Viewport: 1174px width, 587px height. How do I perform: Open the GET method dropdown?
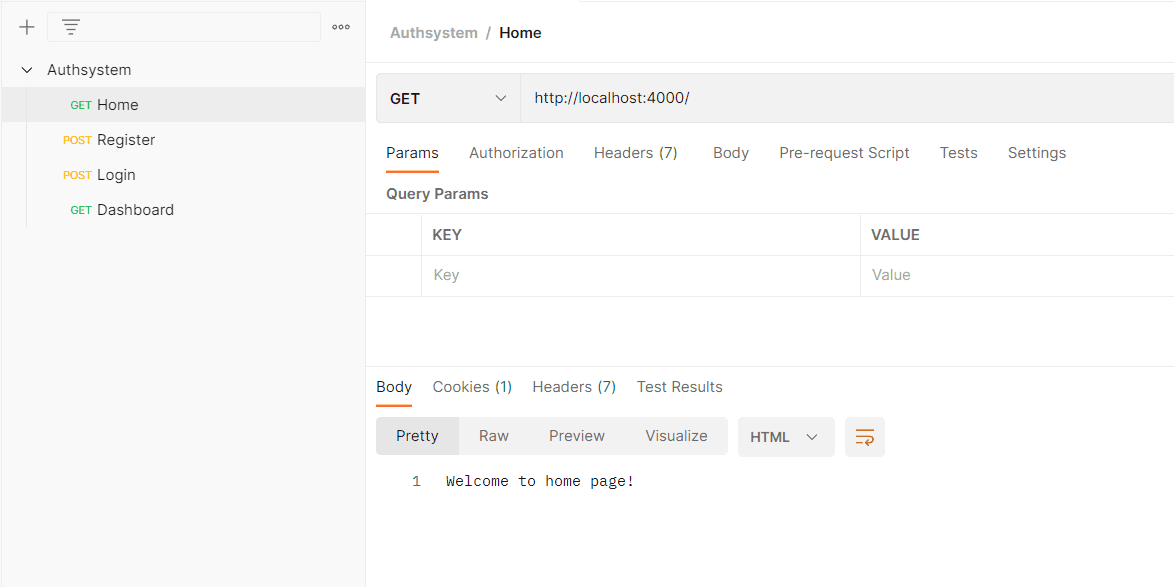click(x=448, y=98)
